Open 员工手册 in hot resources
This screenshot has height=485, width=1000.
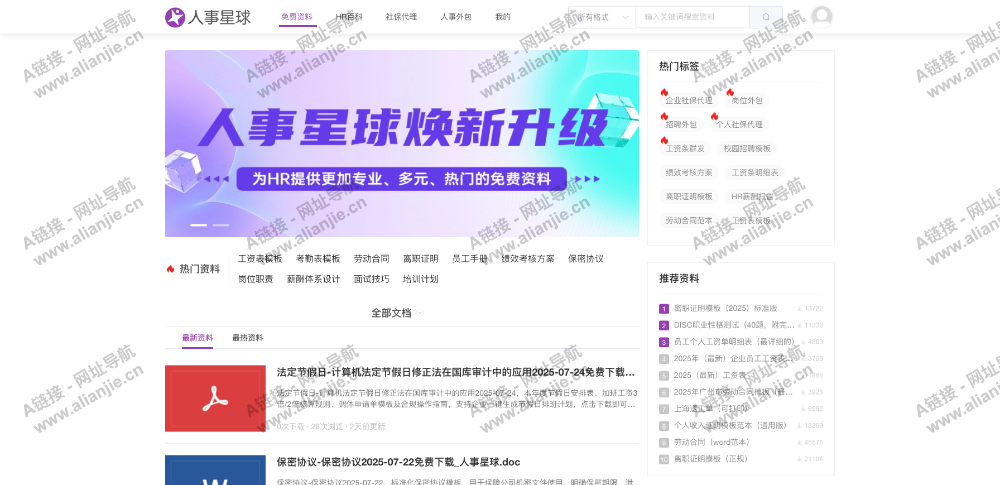coord(470,258)
